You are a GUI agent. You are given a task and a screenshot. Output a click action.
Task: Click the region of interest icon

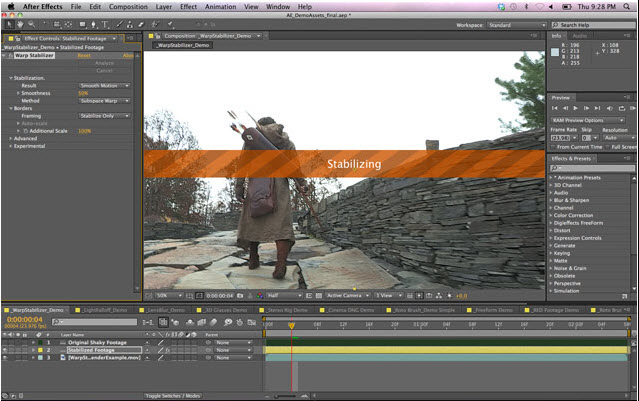point(309,295)
